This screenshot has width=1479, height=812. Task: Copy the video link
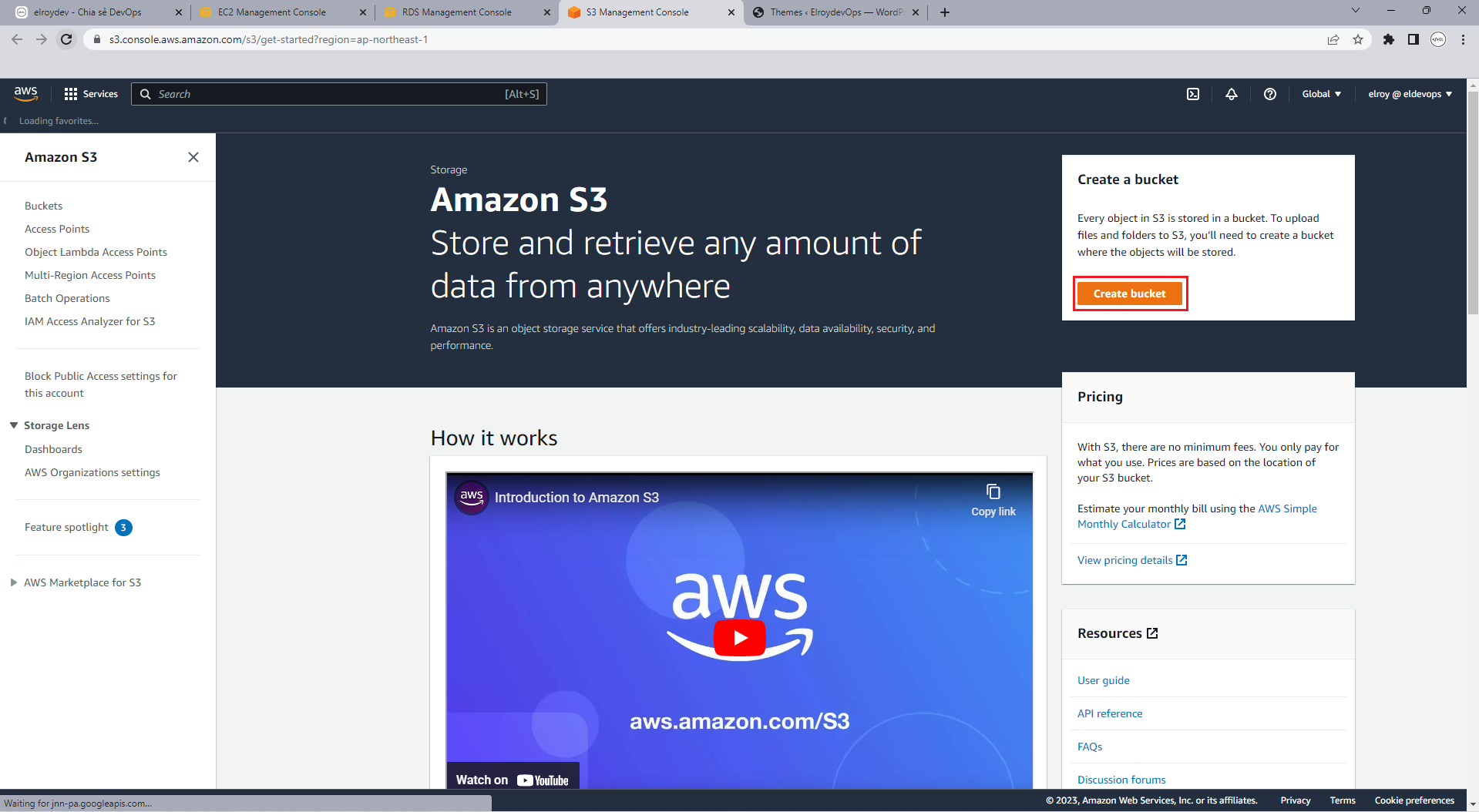pyautogui.click(x=993, y=500)
